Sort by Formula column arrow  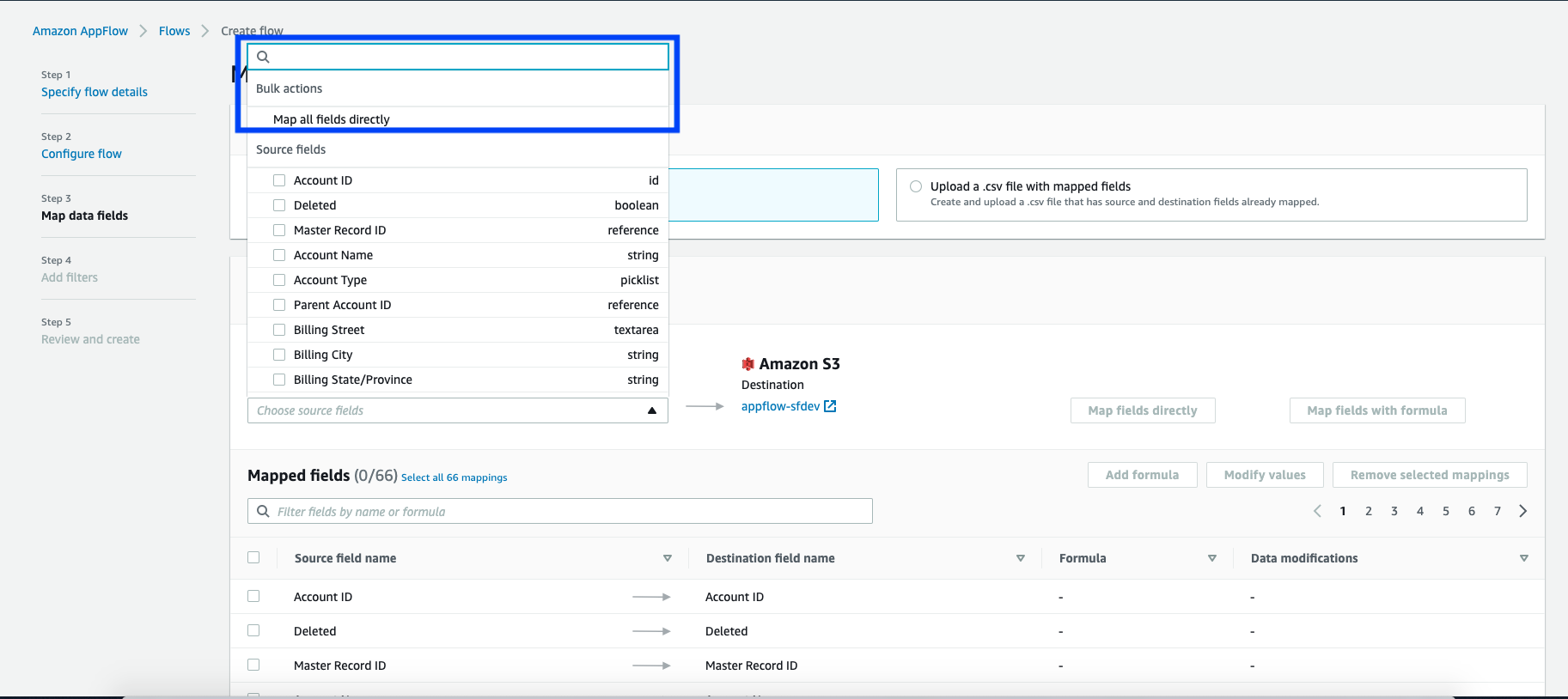[1212, 558]
